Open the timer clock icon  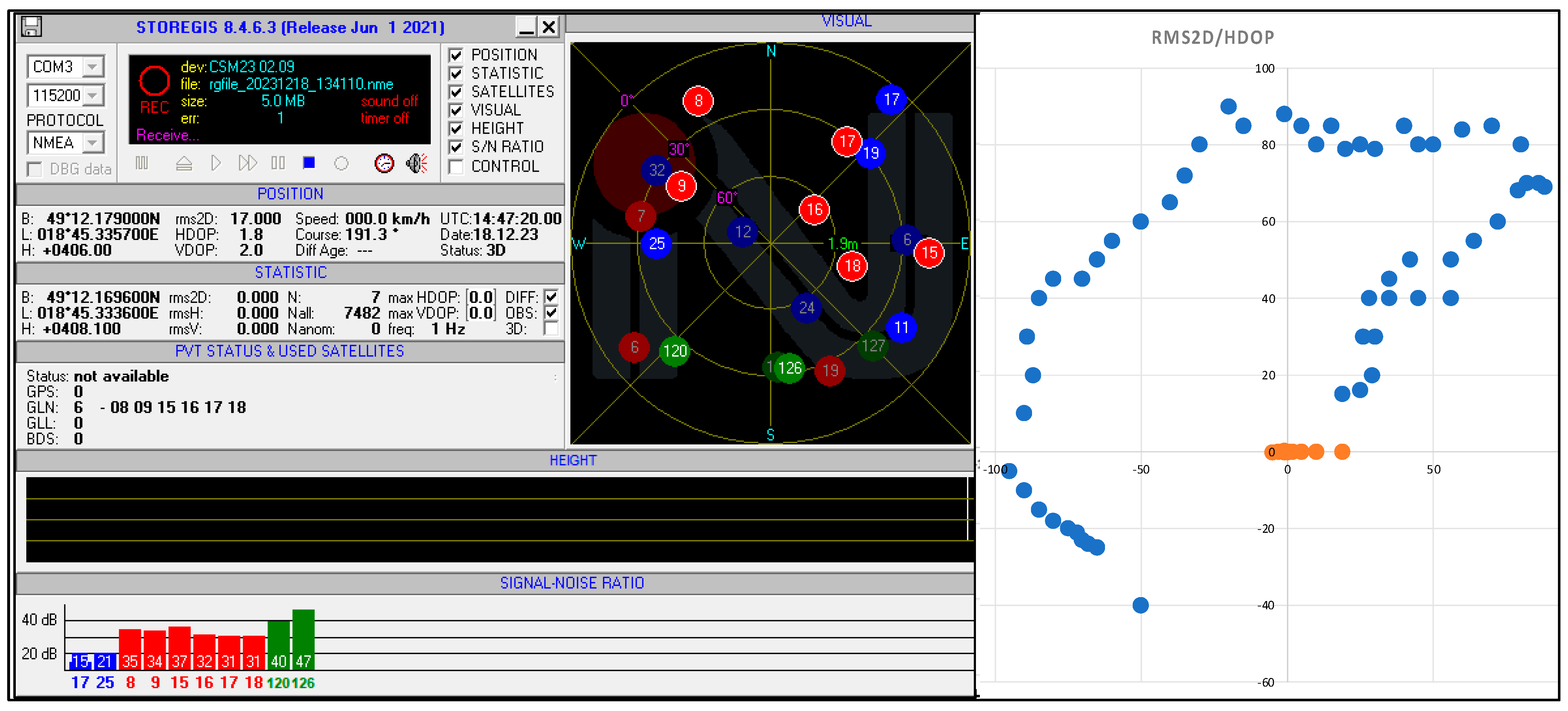384,163
